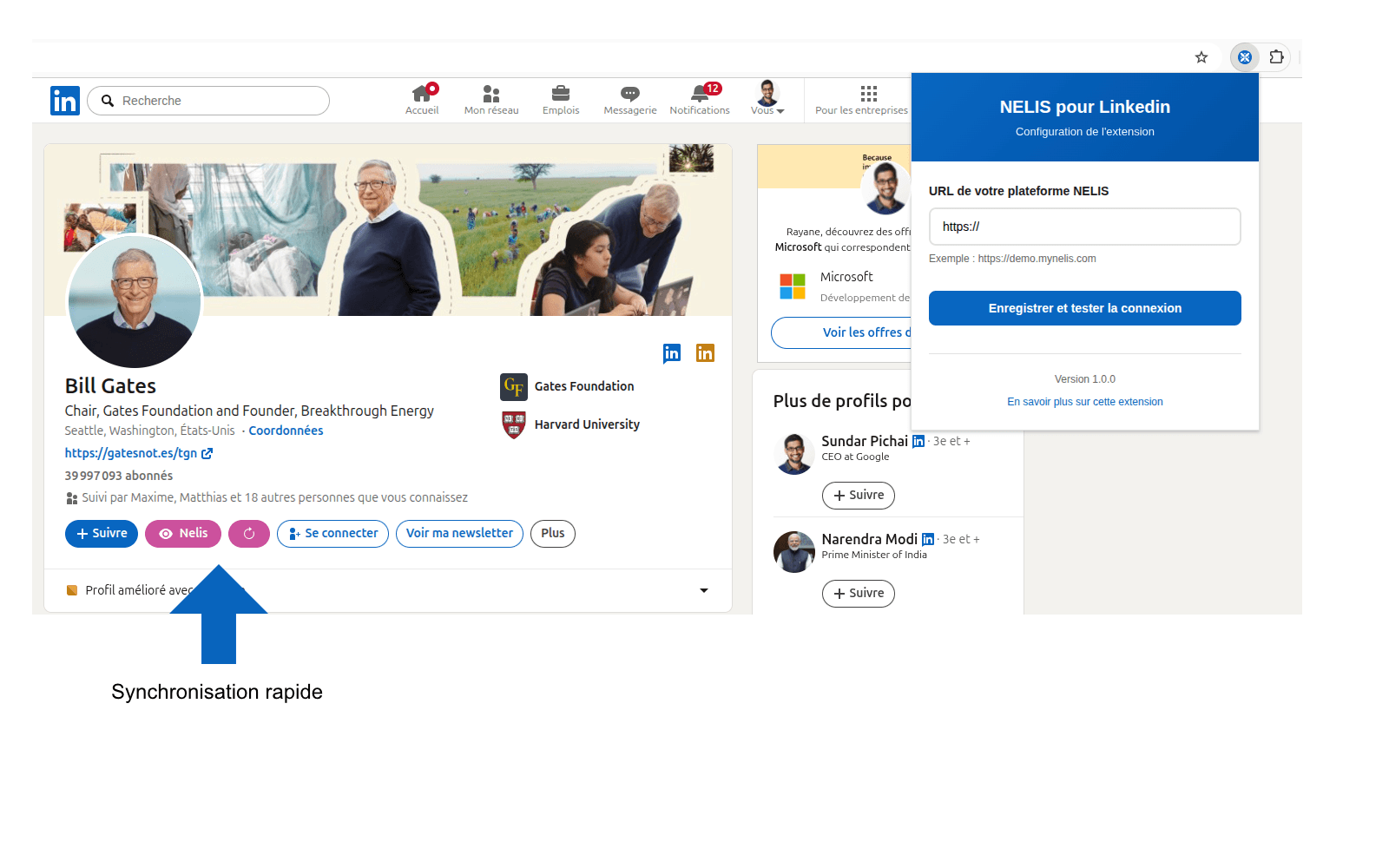Viewport: 1389px width, 868px height.
Task: Click Narendra Modi avatar photo
Action: pos(794,552)
